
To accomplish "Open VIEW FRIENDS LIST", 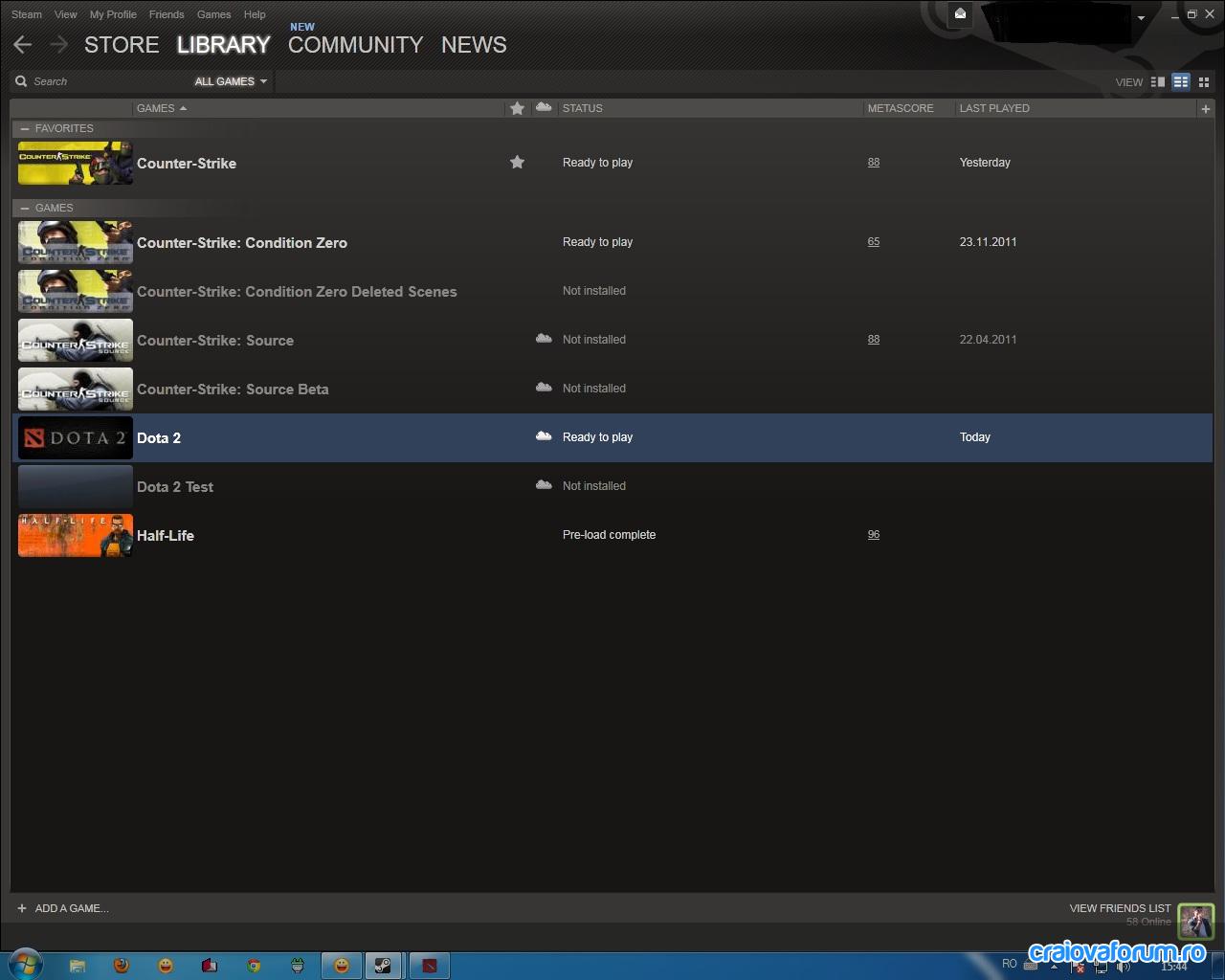I will point(1120,908).
